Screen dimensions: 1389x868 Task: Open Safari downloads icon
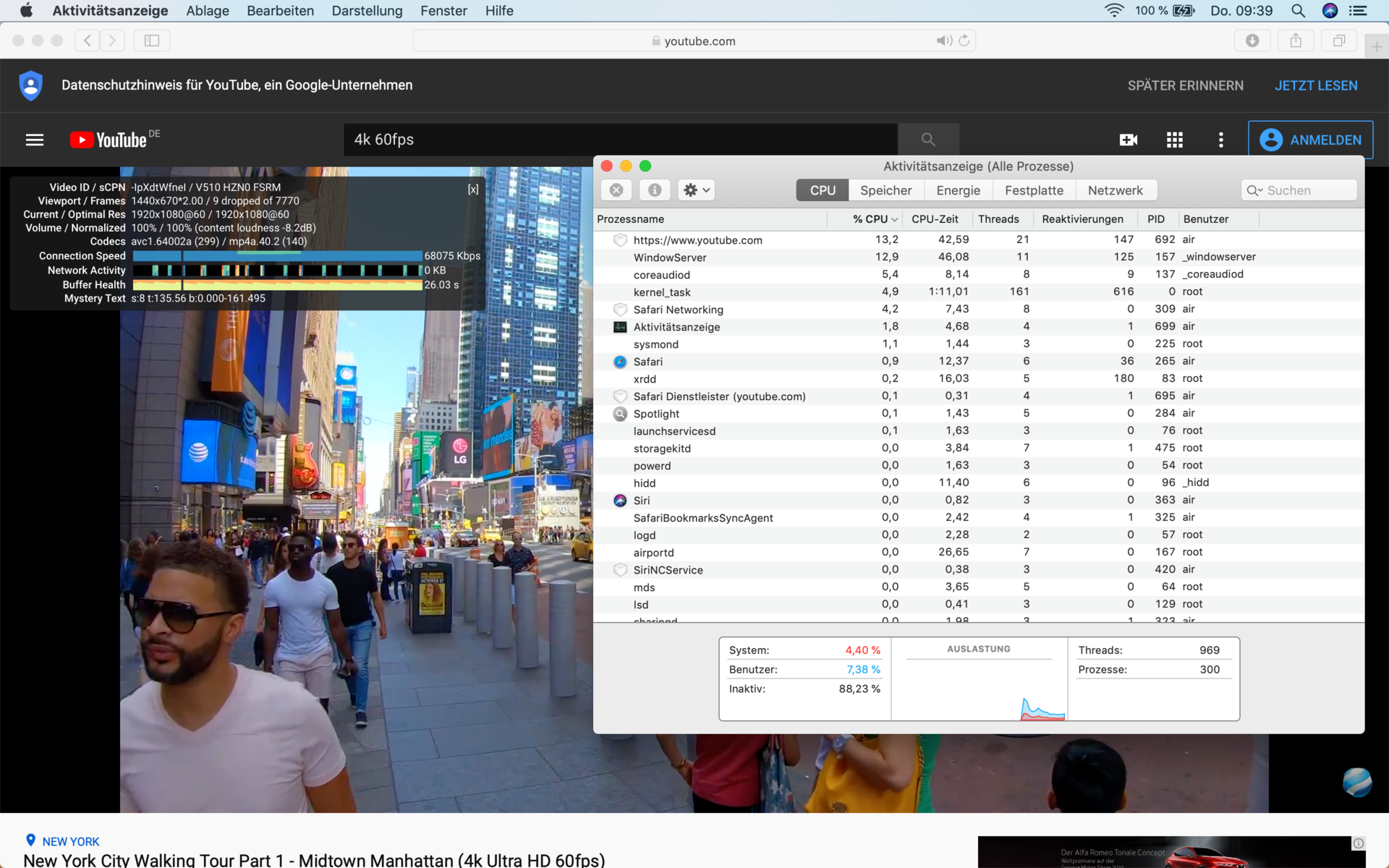(1252, 41)
